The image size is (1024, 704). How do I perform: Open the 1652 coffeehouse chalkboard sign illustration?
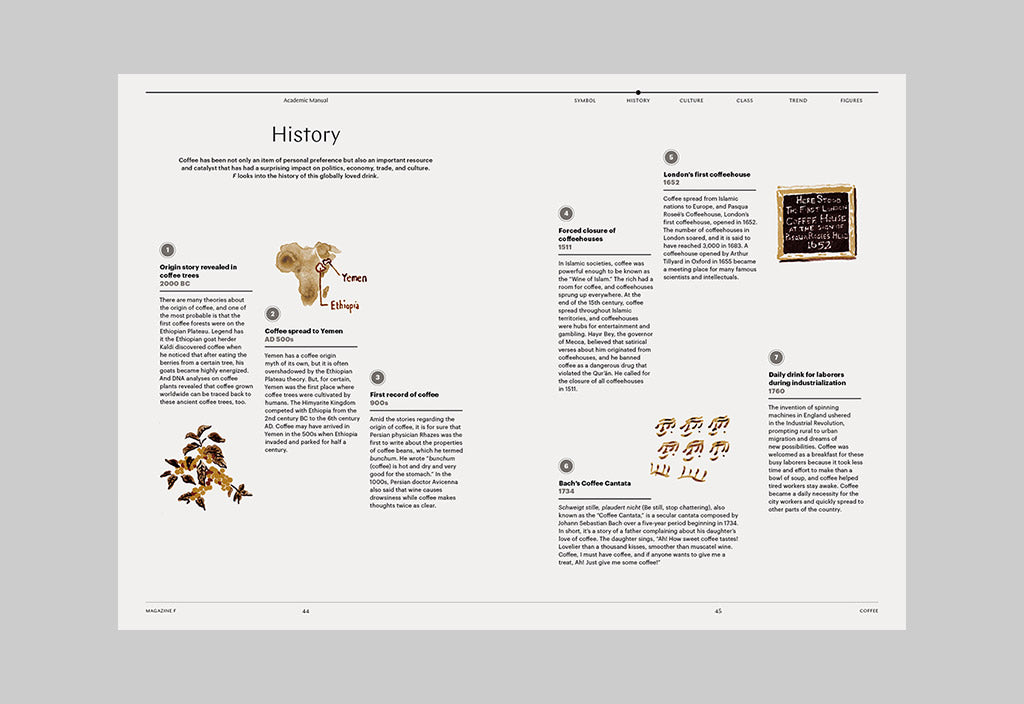click(816, 222)
